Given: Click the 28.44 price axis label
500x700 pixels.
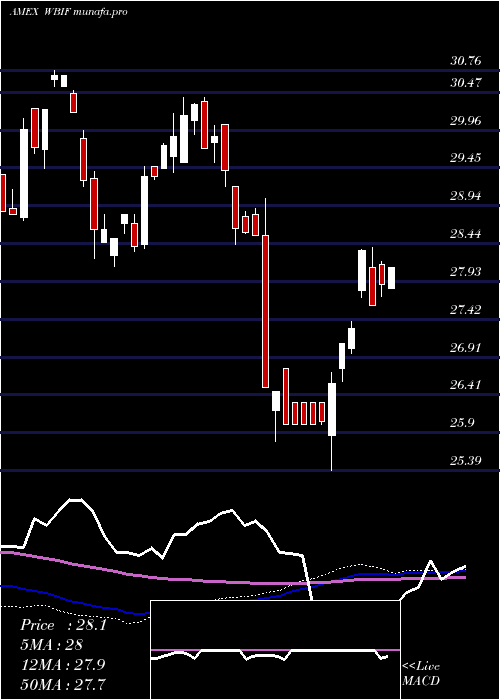Looking at the screenshot, I should click(x=466, y=233).
